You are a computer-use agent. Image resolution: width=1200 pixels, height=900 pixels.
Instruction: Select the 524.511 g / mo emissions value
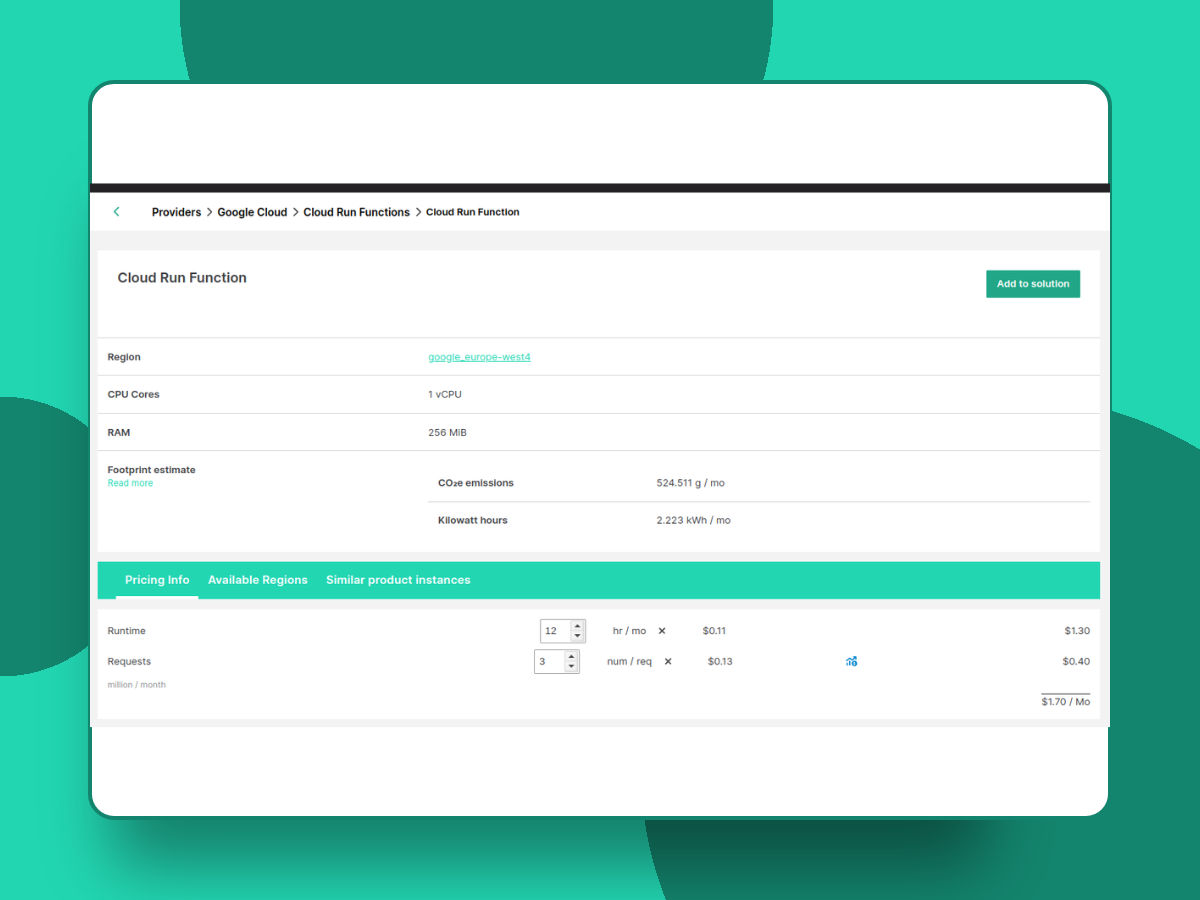pos(691,483)
